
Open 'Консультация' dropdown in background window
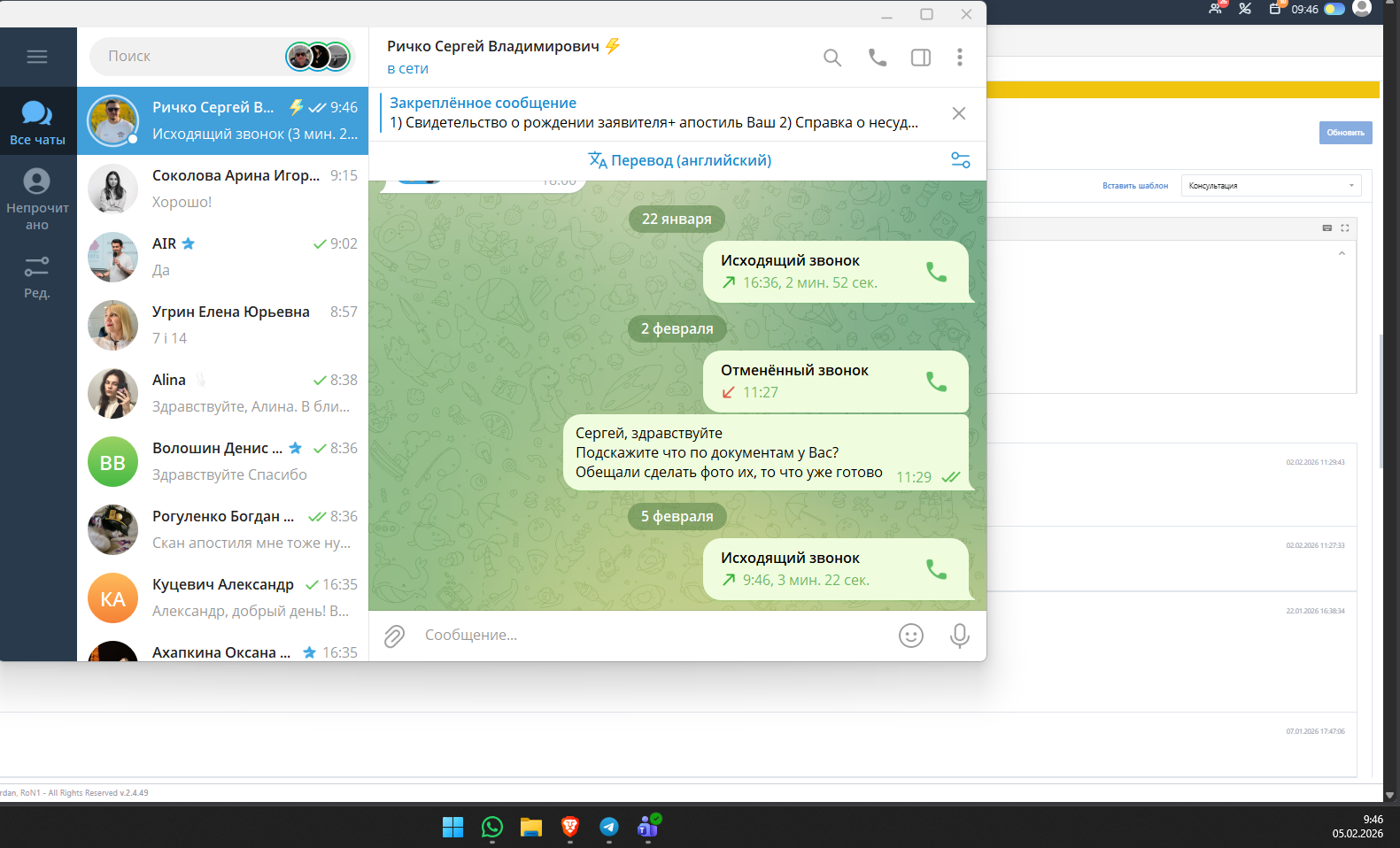1271,186
